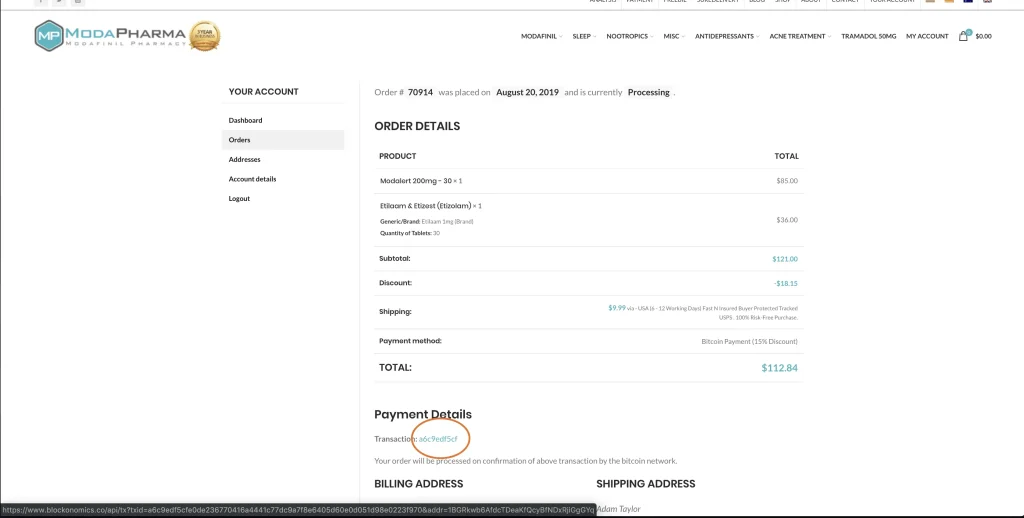
Task: Open the shopping cart bag icon
Action: pyautogui.click(x=963, y=36)
